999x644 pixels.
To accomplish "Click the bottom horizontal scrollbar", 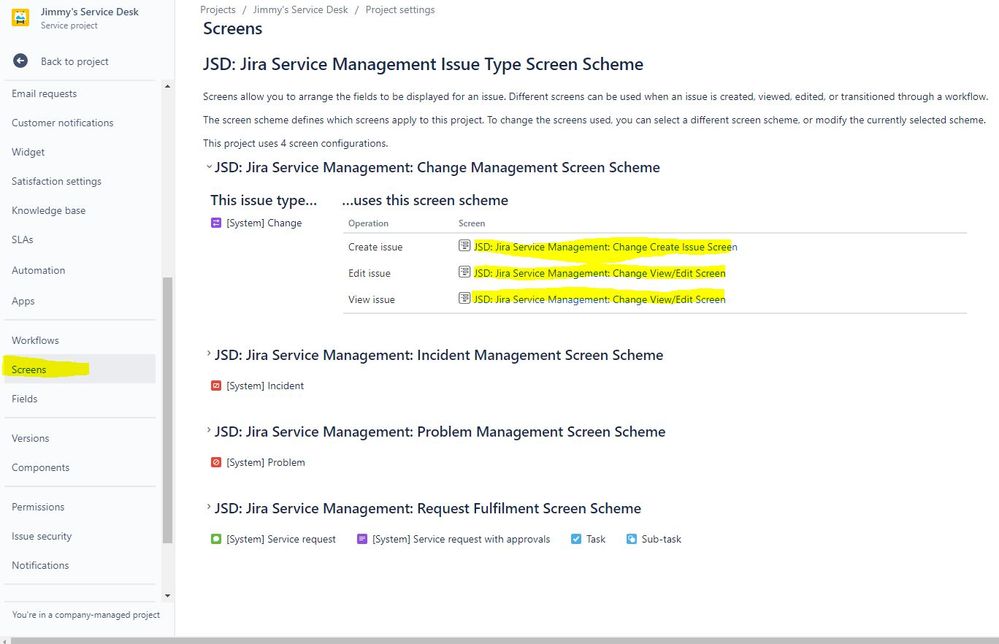I will click(505, 640).
